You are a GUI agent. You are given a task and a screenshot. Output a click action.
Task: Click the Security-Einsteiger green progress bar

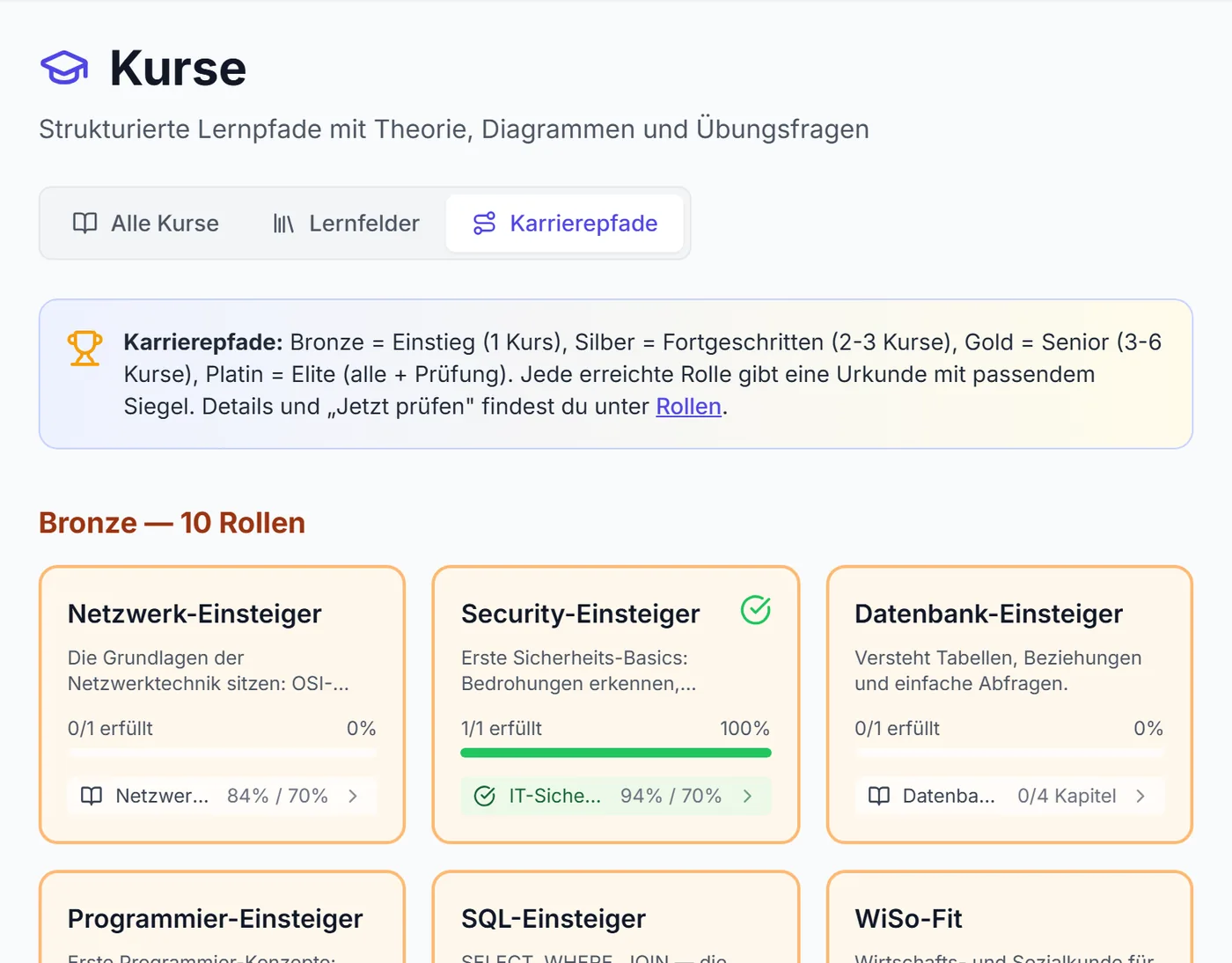616,753
